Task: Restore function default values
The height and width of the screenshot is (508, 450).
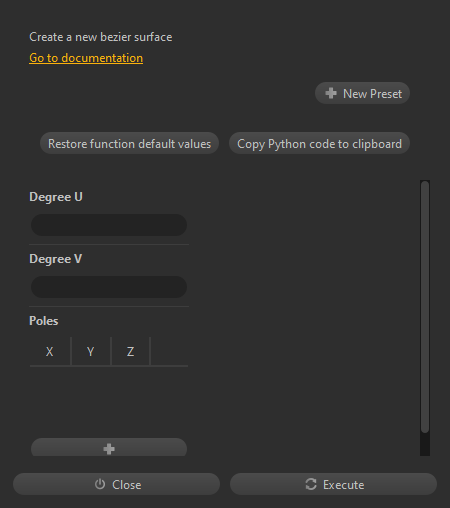Action: (129, 144)
